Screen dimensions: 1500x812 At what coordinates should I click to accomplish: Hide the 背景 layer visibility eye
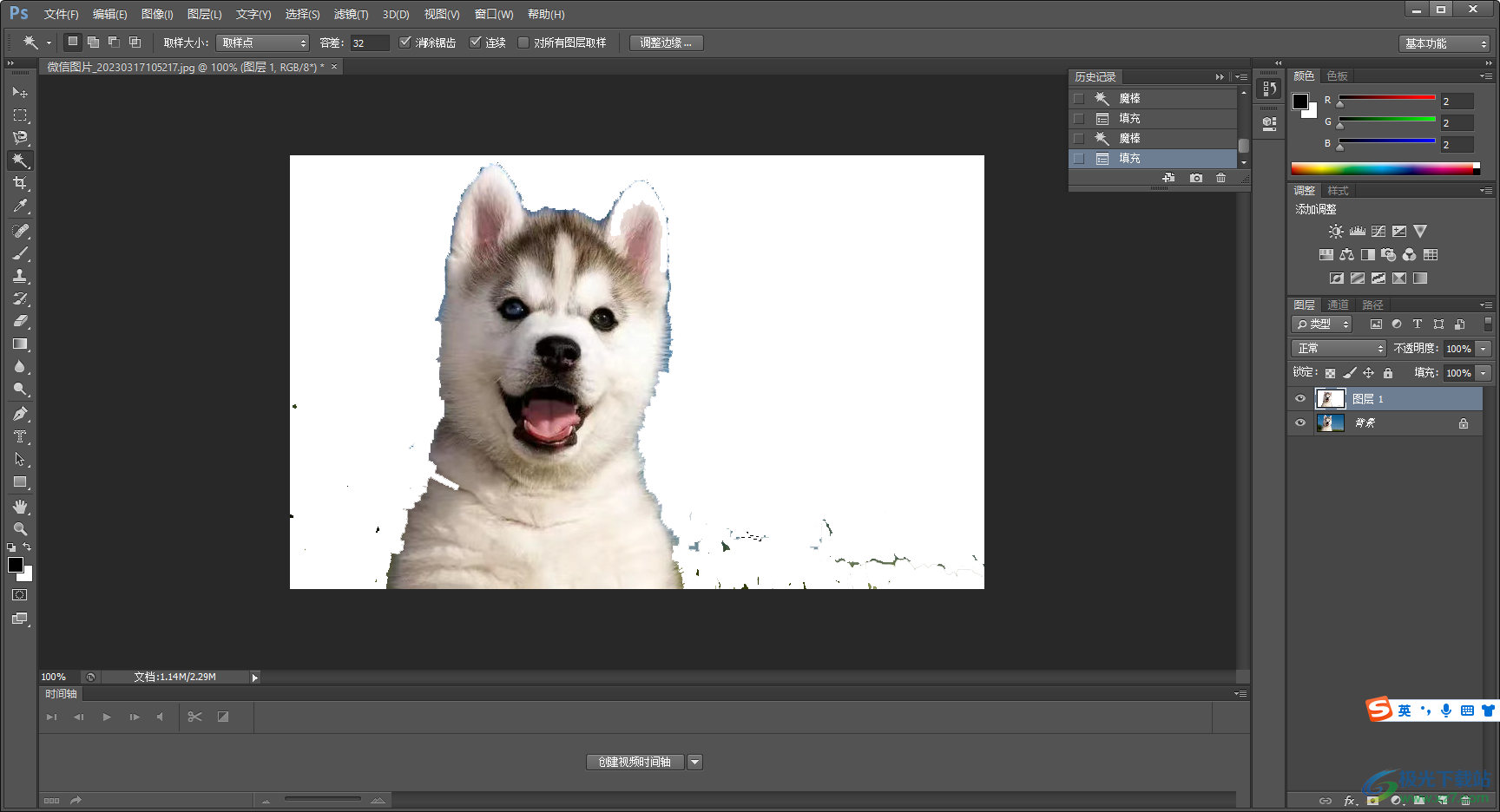click(1300, 423)
